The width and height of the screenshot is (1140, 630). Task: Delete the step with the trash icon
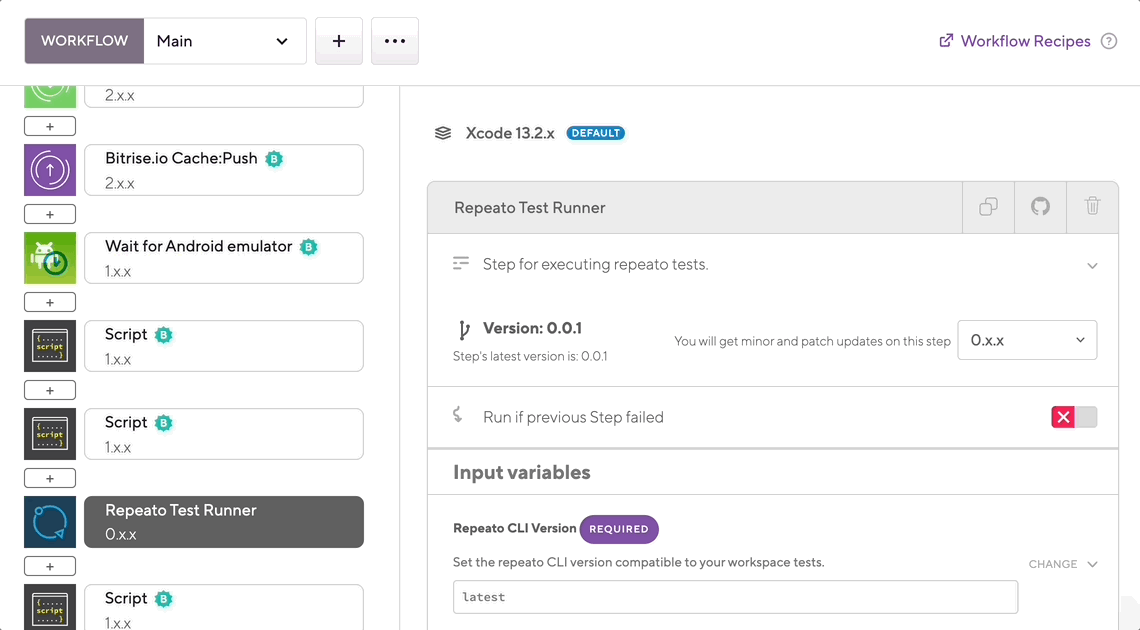pos(1092,207)
